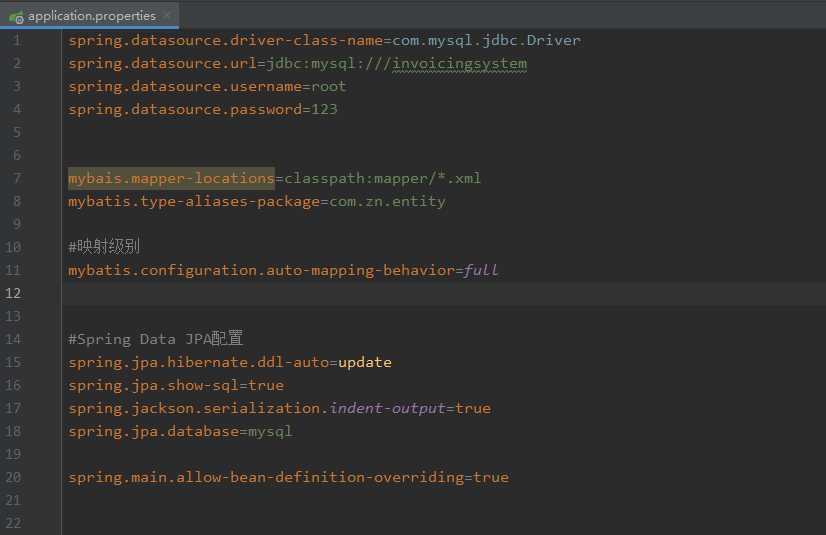Viewport: 826px width, 535px height.
Task: Click the spring.jackson.serialization.indent-output key
Action: [x=257, y=409]
